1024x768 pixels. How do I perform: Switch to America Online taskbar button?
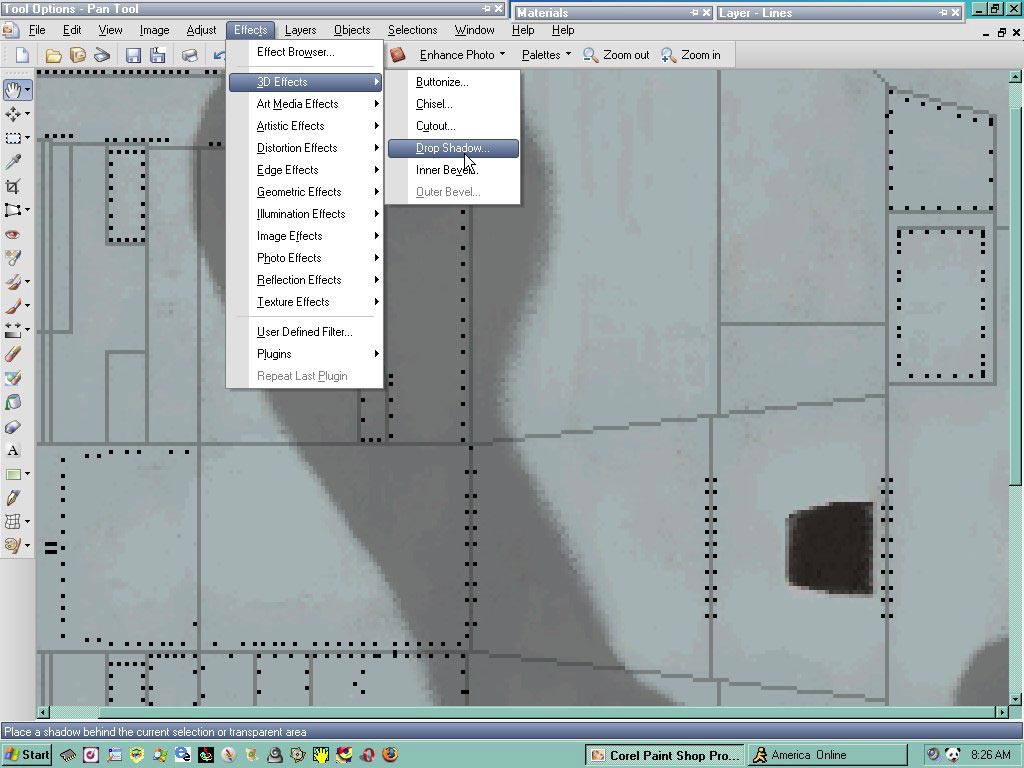[827, 756]
